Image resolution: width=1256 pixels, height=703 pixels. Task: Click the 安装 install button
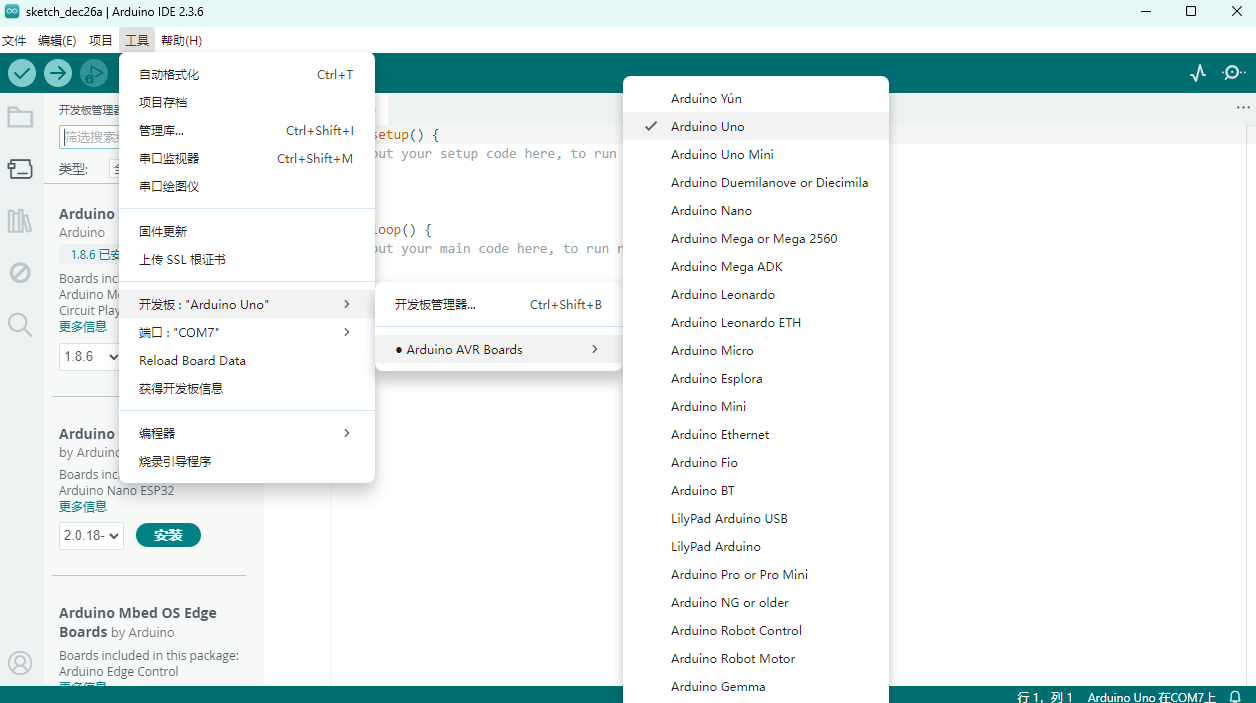coord(168,535)
